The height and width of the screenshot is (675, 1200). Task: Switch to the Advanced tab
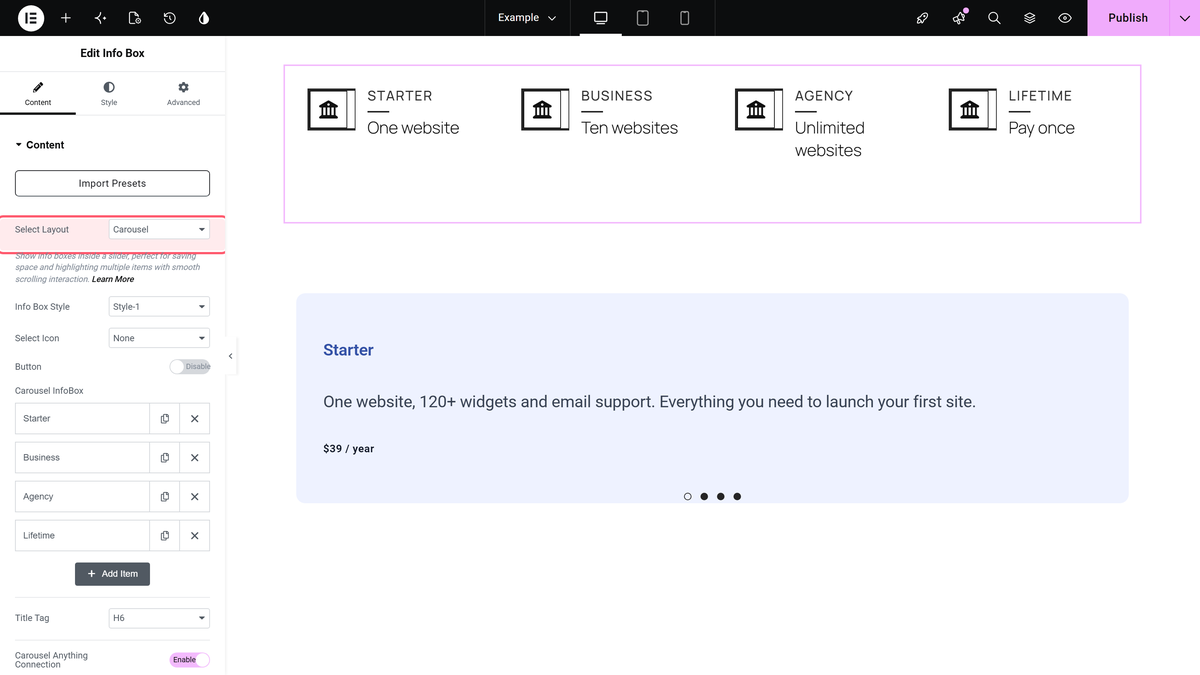183,94
